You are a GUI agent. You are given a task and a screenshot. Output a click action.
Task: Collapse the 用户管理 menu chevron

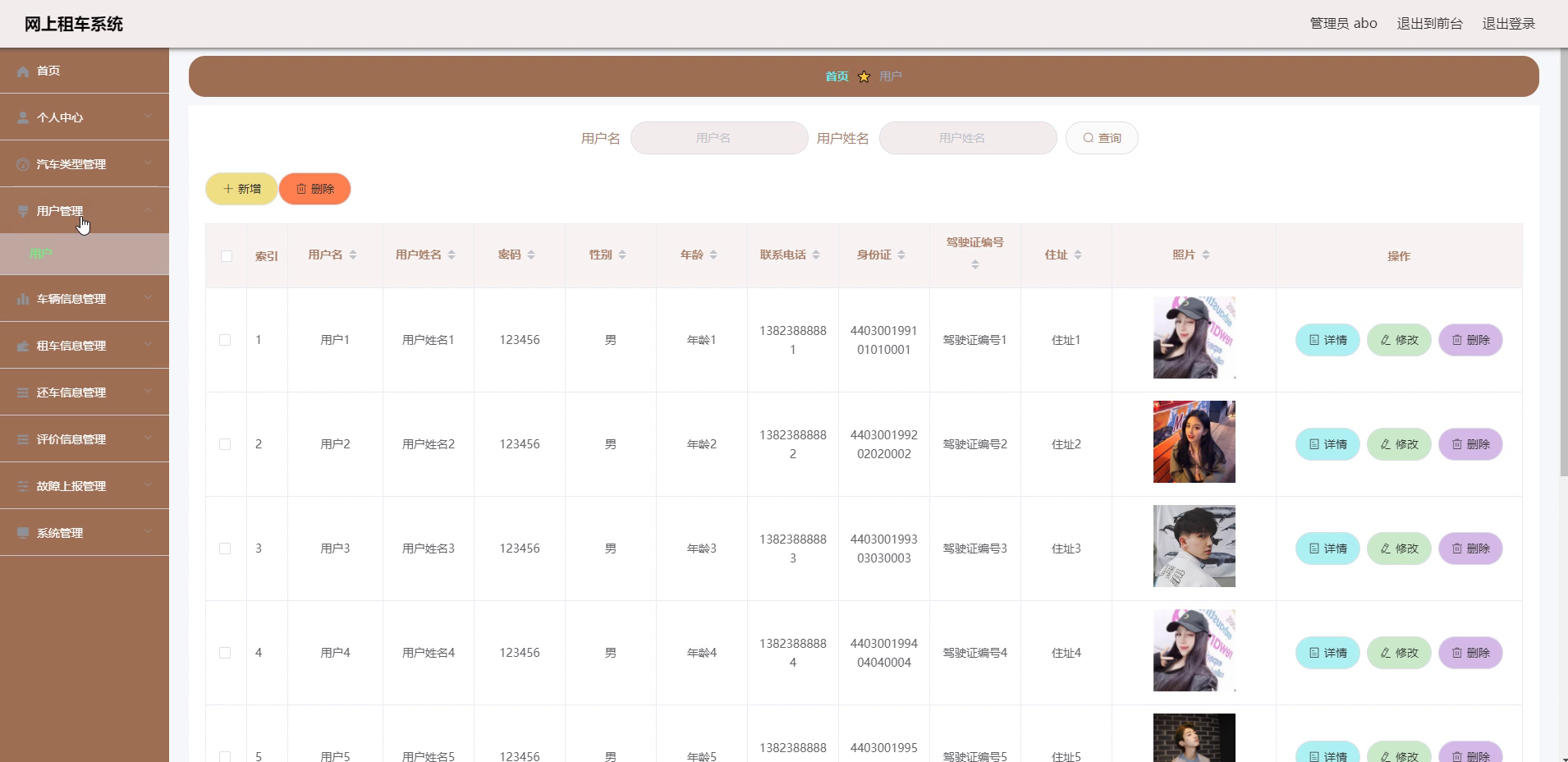(148, 210)
